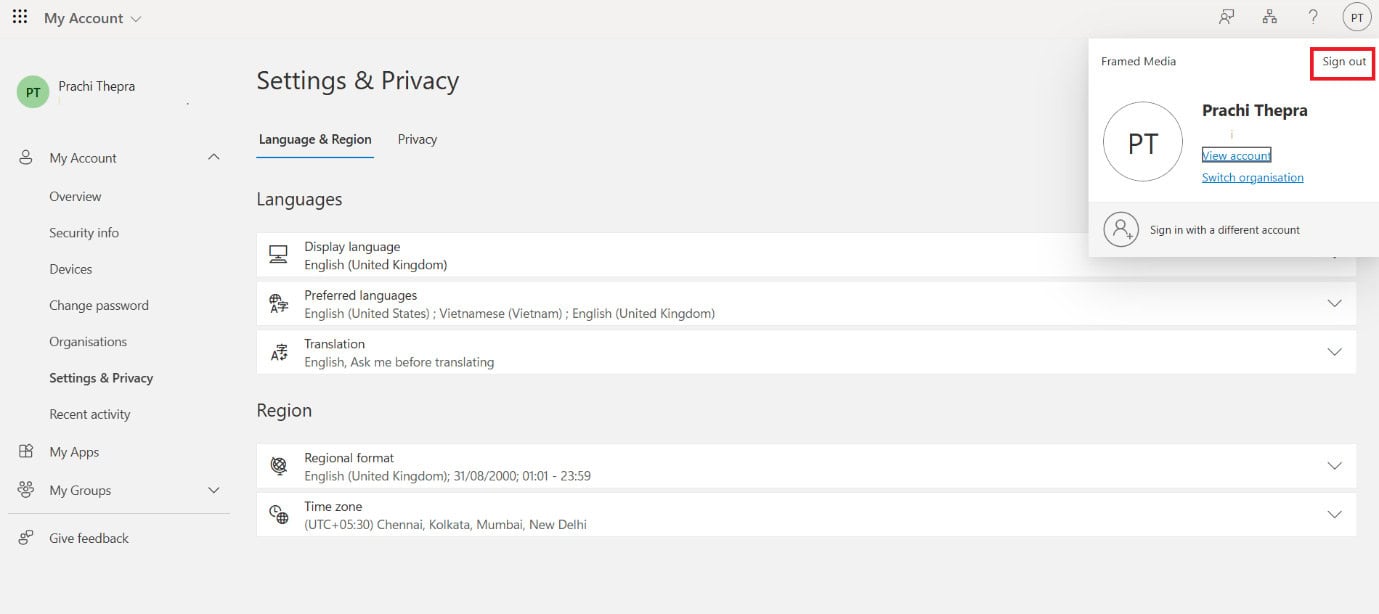Open the Switch organisation link
This screenshot has width=1379, height=614.
click(1252, 178)
